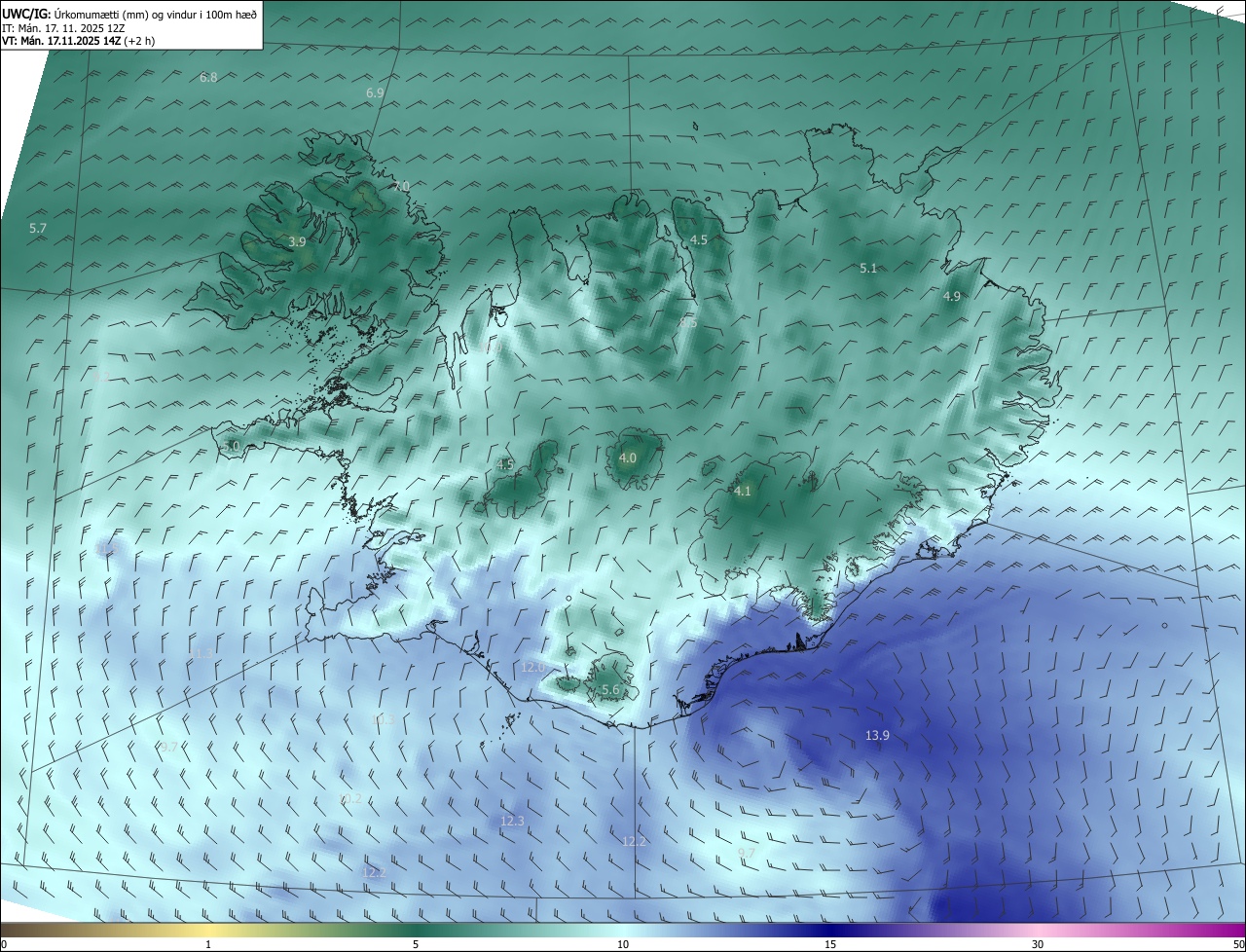Image resolution: width=1246 pixels, height=952 pixels.
Task: Click the 4.0 value on the central glacier
Action: point(628,458)
